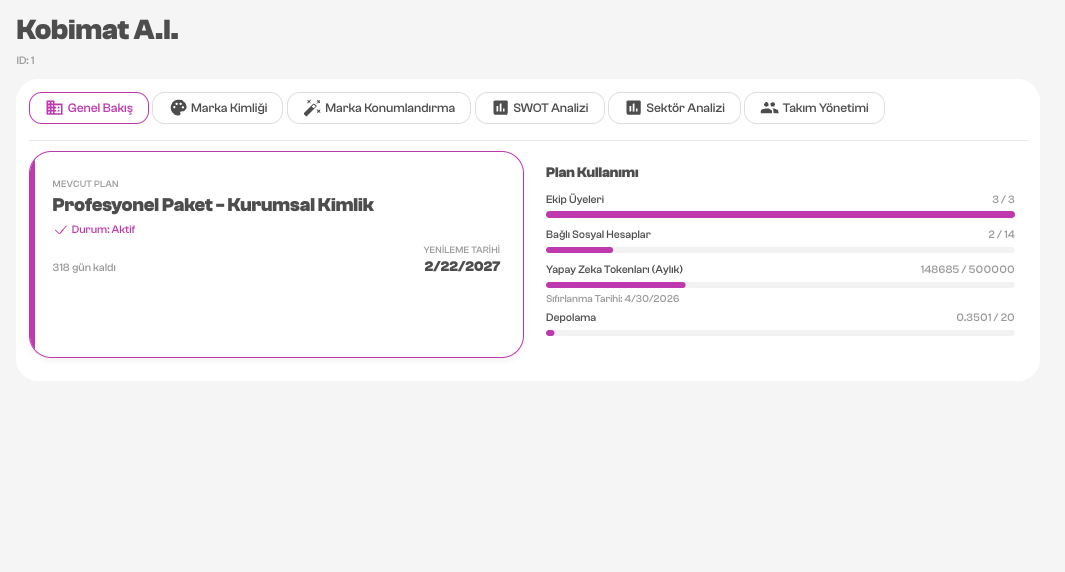Click the MEVCUT PLAN label

pyautogui.click(x=86, y=184)
